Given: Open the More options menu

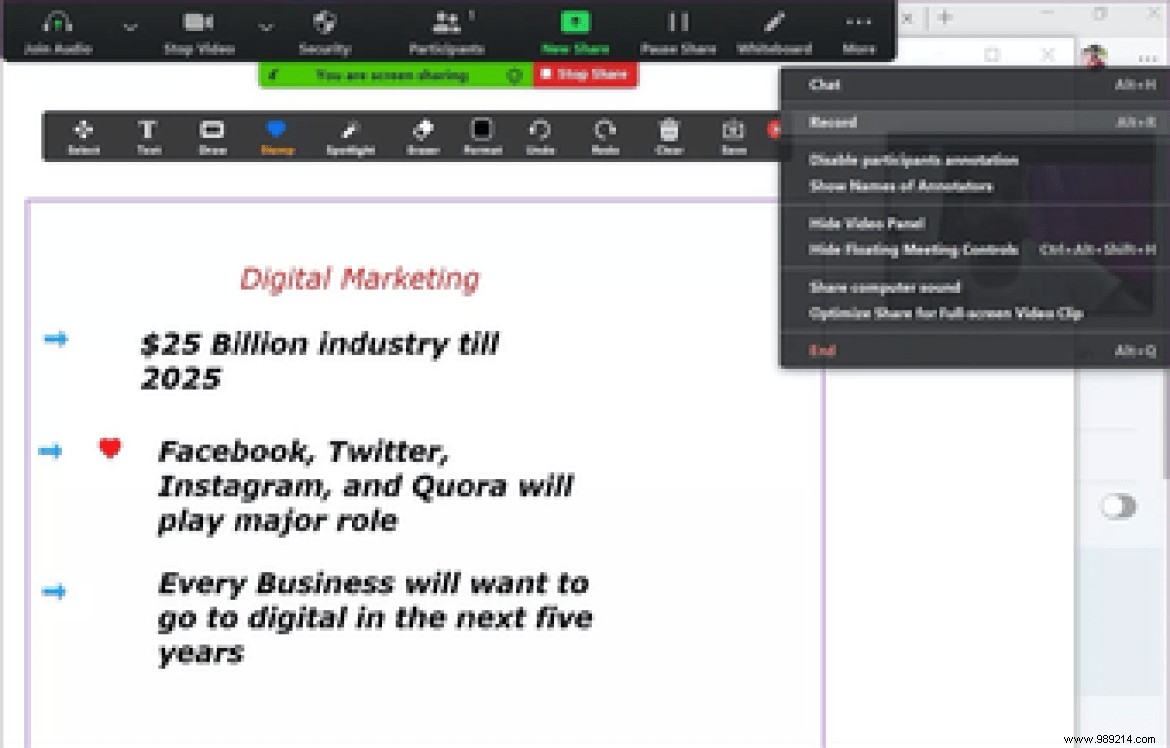Looking at the screenshot, I should pos(858,30).
